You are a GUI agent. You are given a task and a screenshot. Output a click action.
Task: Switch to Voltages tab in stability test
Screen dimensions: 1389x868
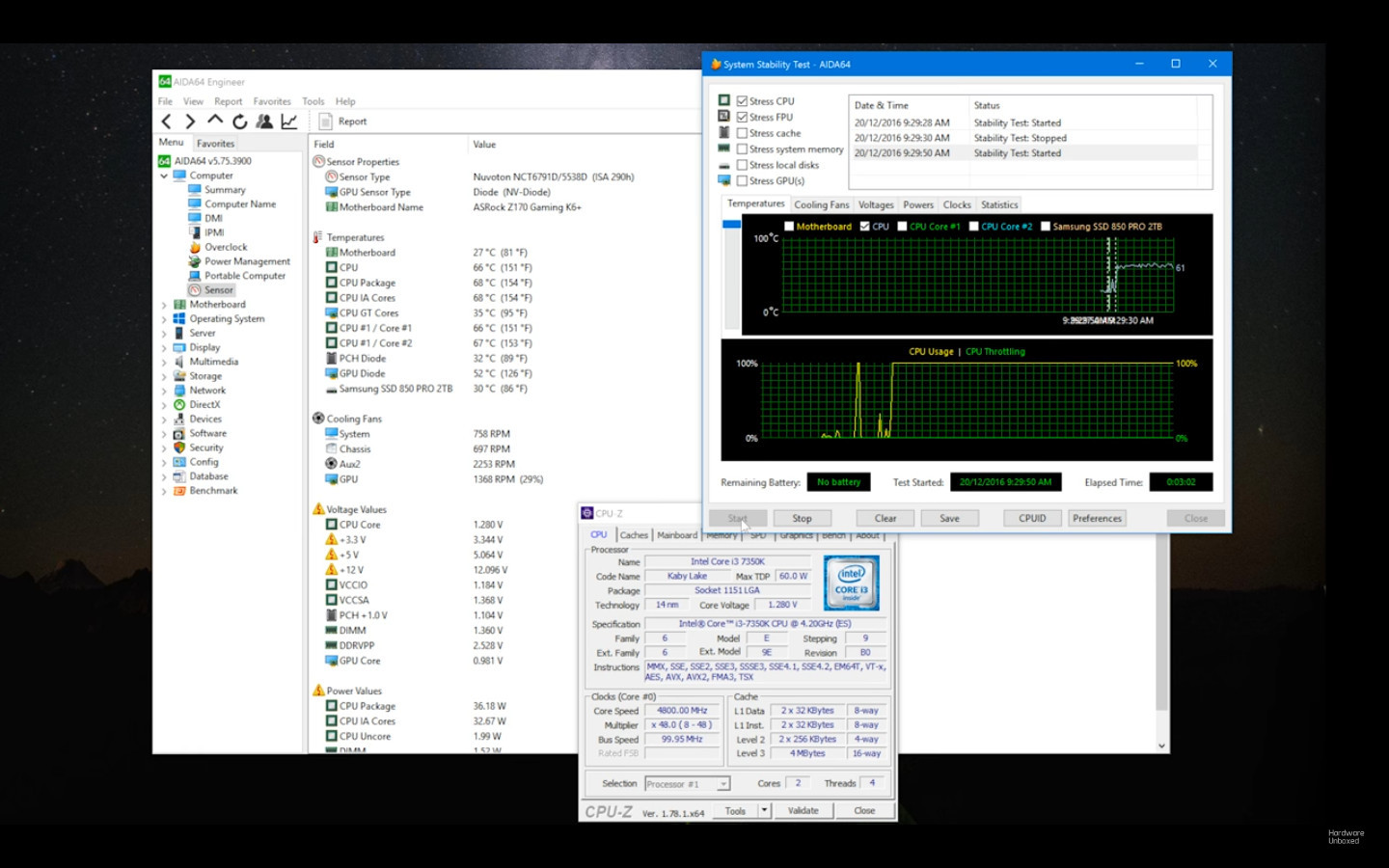coord(876,204)
